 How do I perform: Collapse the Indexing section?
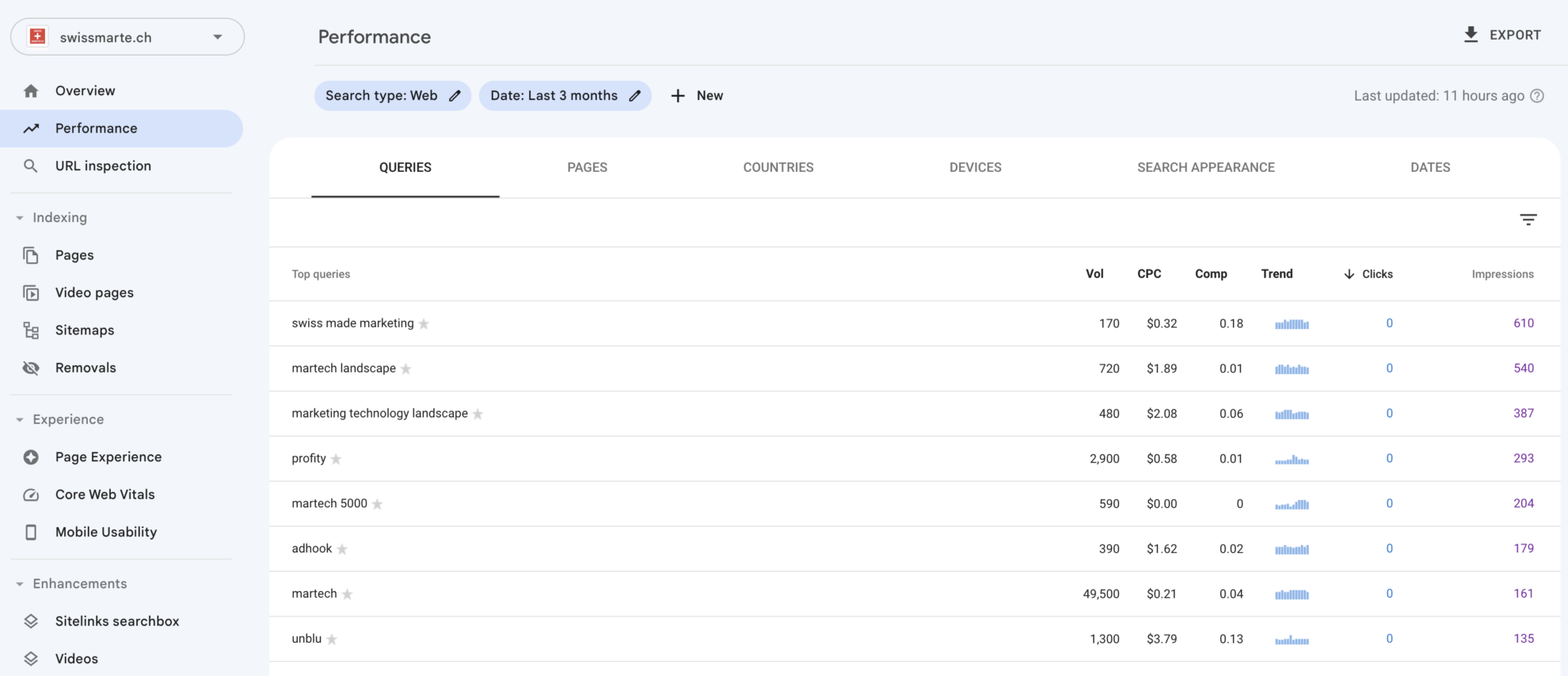(x=20, y=218)
